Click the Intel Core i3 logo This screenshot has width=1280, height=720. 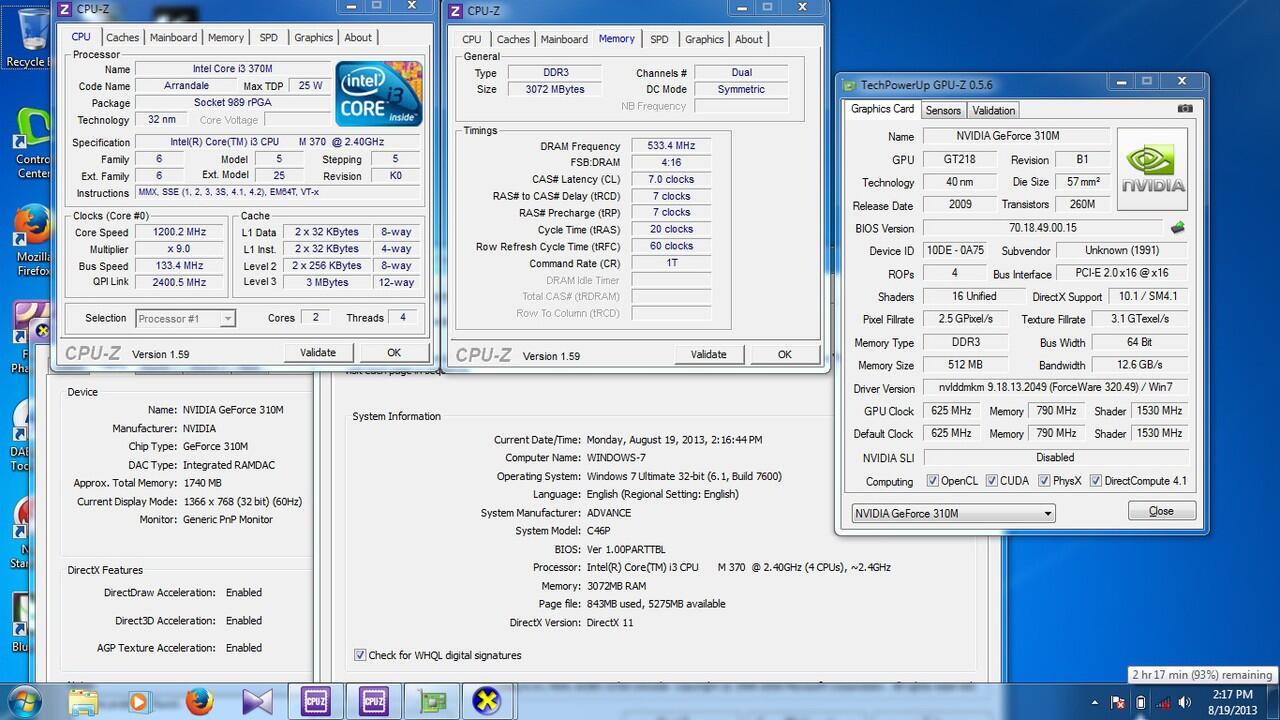[x=378, y=94]
